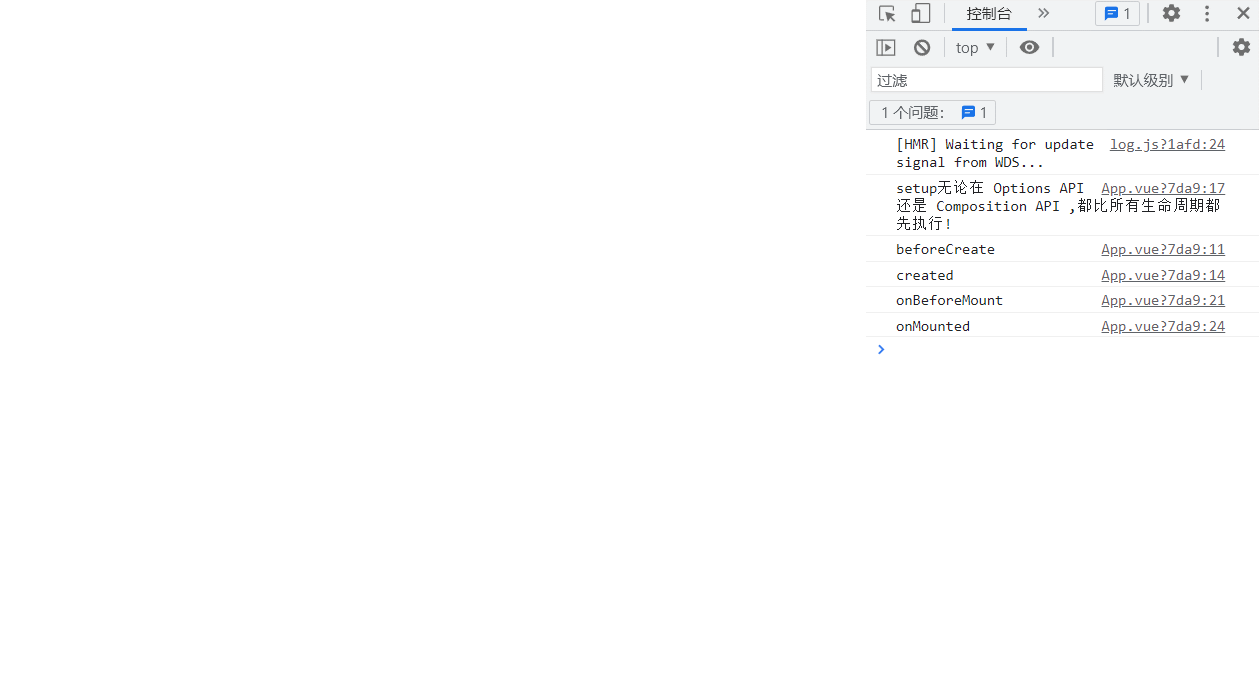Screen dimensions: 1259x681
Task: Open the top JavaScript context dropdown
Action: pyautogui.click(x=975, y=48)
